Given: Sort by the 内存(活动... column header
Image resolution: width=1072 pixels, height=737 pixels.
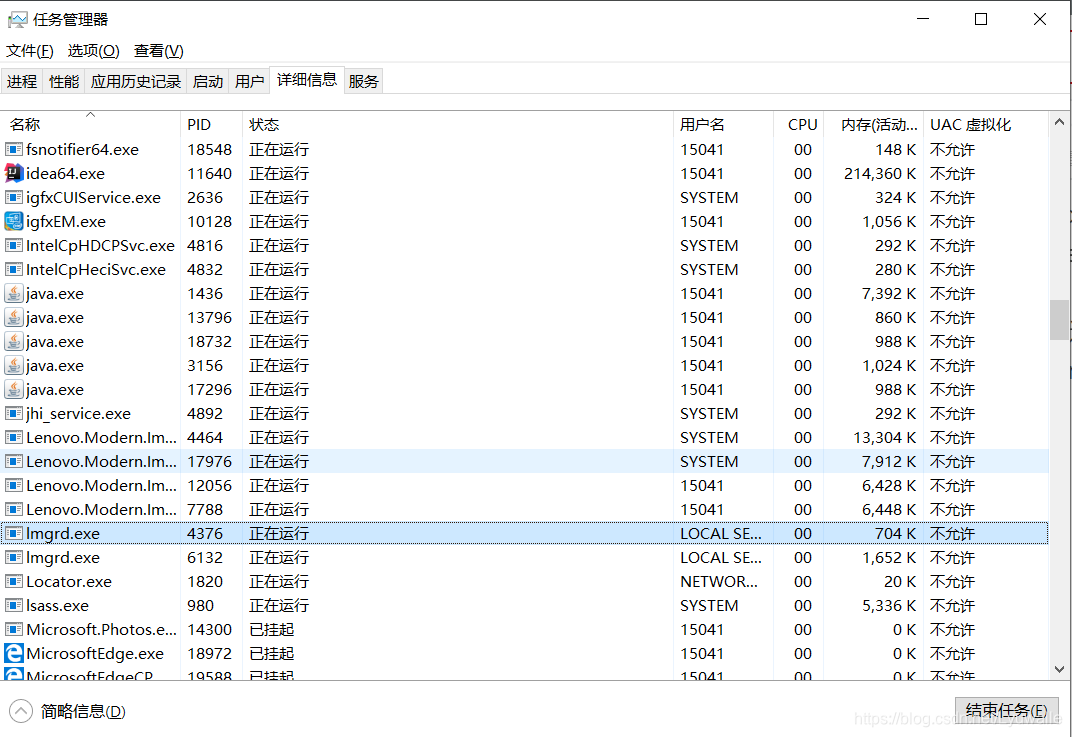Looking at the screenshot, I should 874,124.
